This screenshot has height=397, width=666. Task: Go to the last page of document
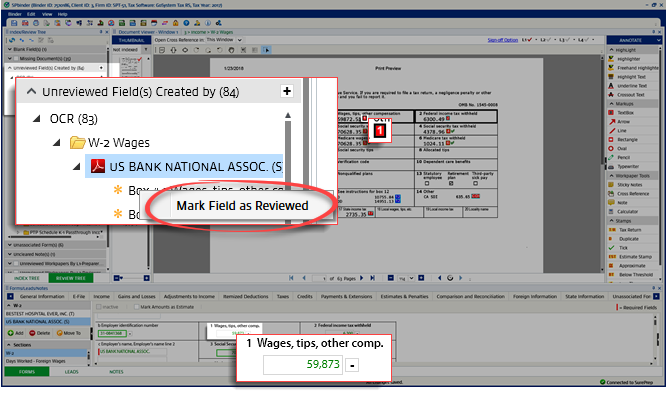click(x=373, y=278)
